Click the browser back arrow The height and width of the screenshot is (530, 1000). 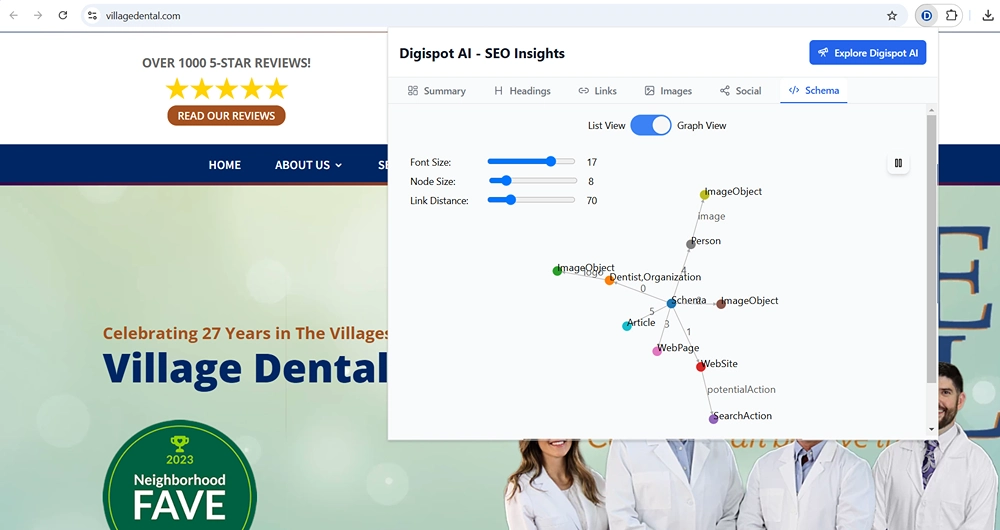[x=13, y=15]
